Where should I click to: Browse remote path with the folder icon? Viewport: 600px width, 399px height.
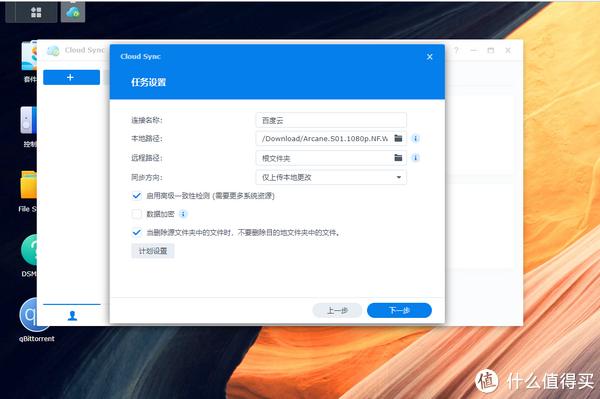tap(398, 158)
